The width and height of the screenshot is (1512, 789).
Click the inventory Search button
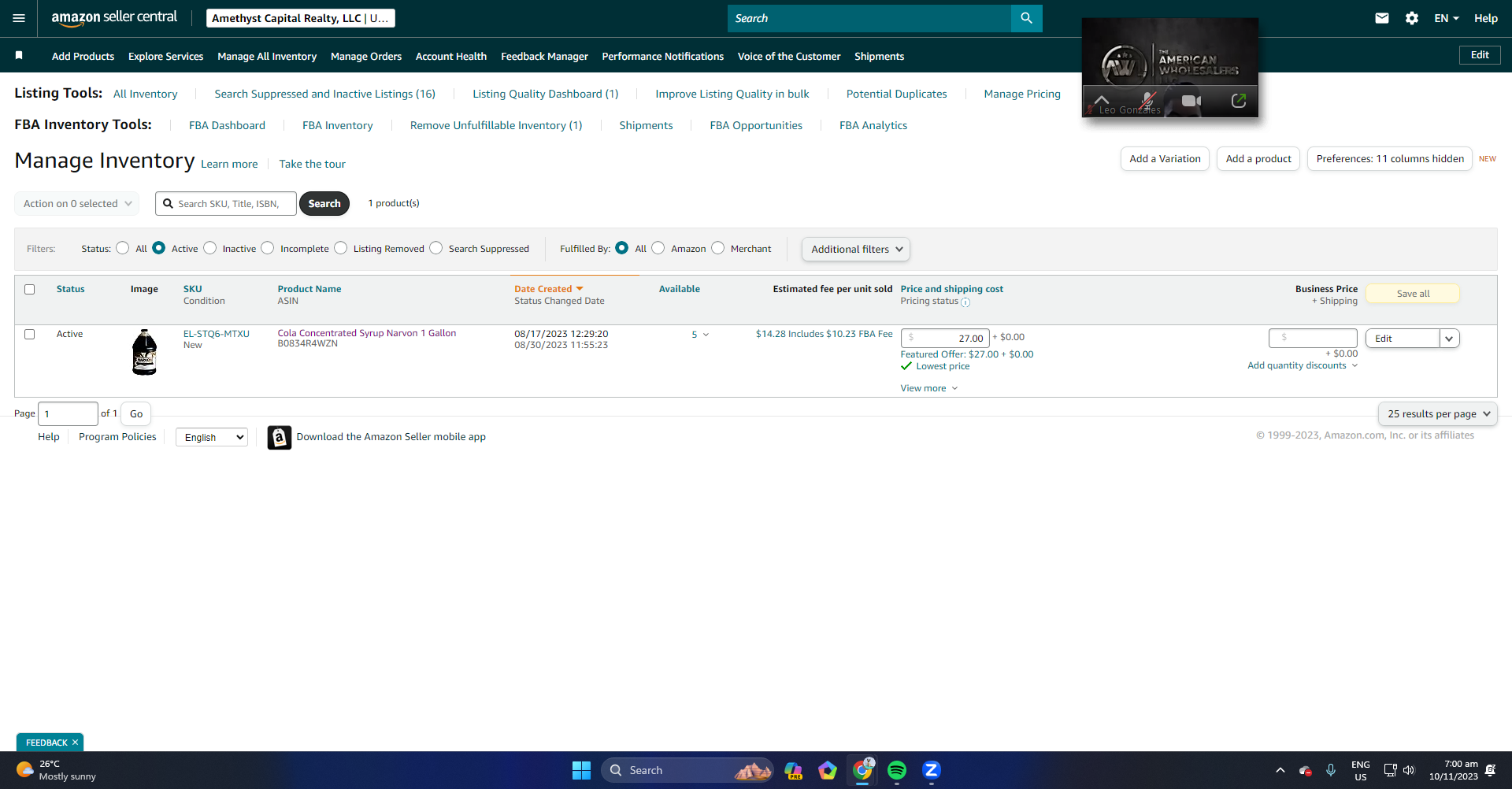(324, 203)
